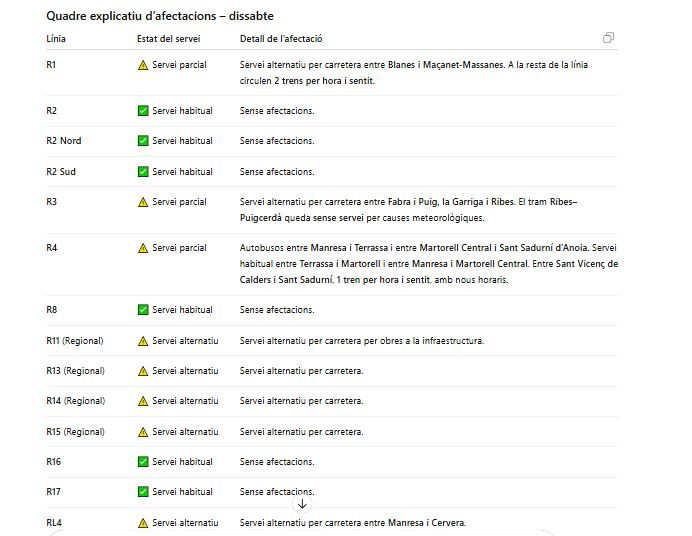Click the R17 line label
The height and width of the screenshot is (536, 692).
(54, 492)
